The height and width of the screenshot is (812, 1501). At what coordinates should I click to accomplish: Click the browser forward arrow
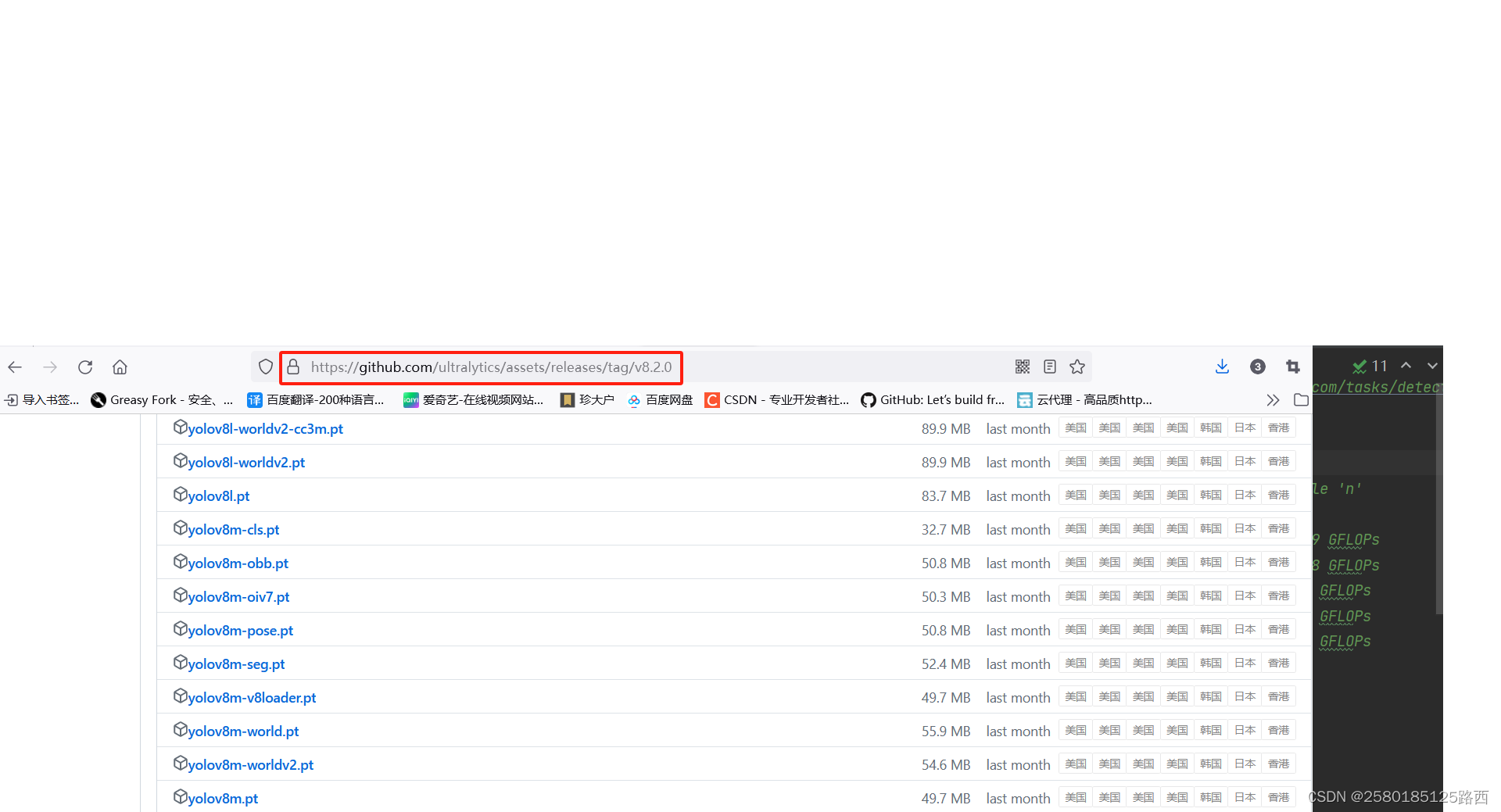pos(50,367)
